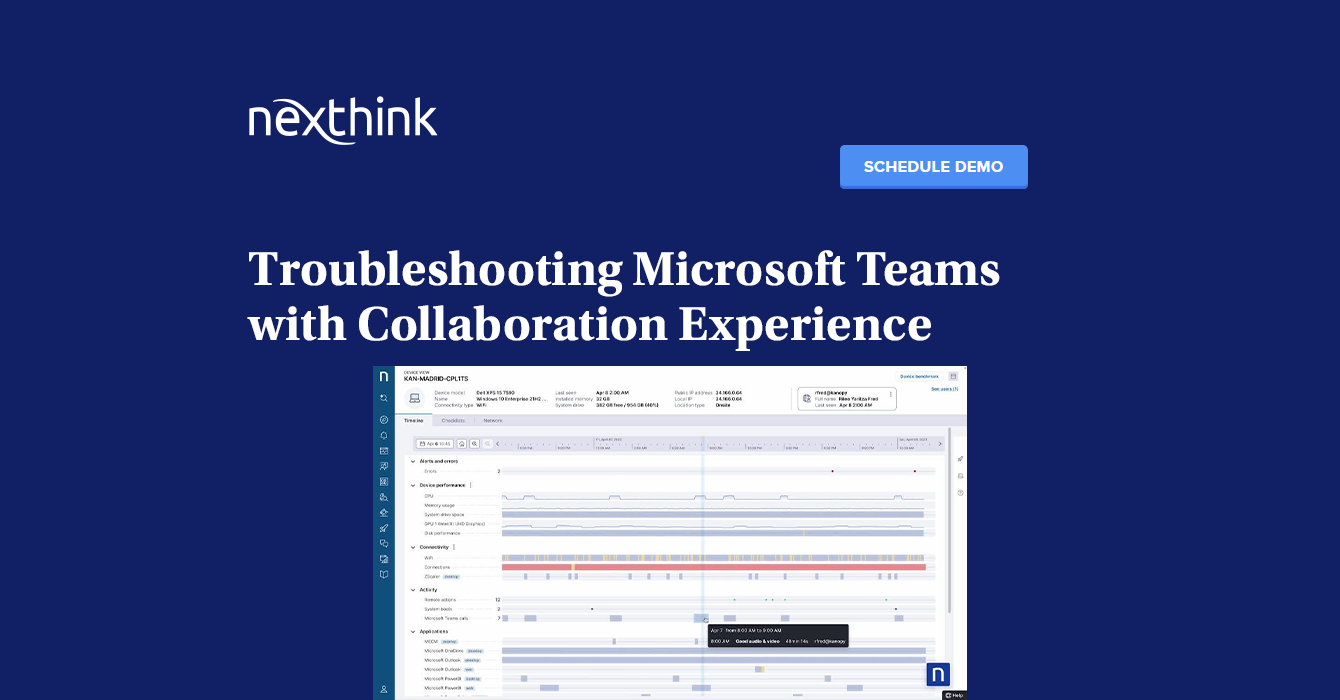Image resolution: width=1340 pixels, height=700 pixels.
Task: Collapse the Alerts and errors section
Action: pos(413,461)
